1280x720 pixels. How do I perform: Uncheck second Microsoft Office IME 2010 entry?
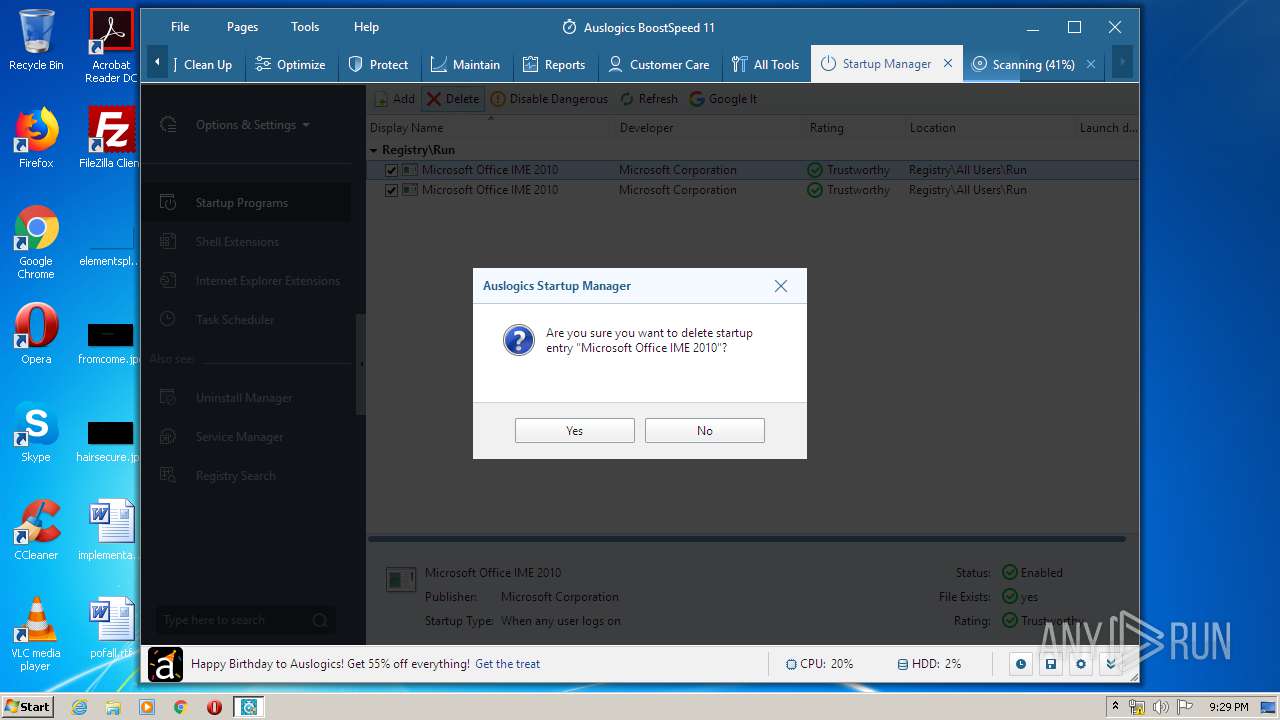point(391,190)
